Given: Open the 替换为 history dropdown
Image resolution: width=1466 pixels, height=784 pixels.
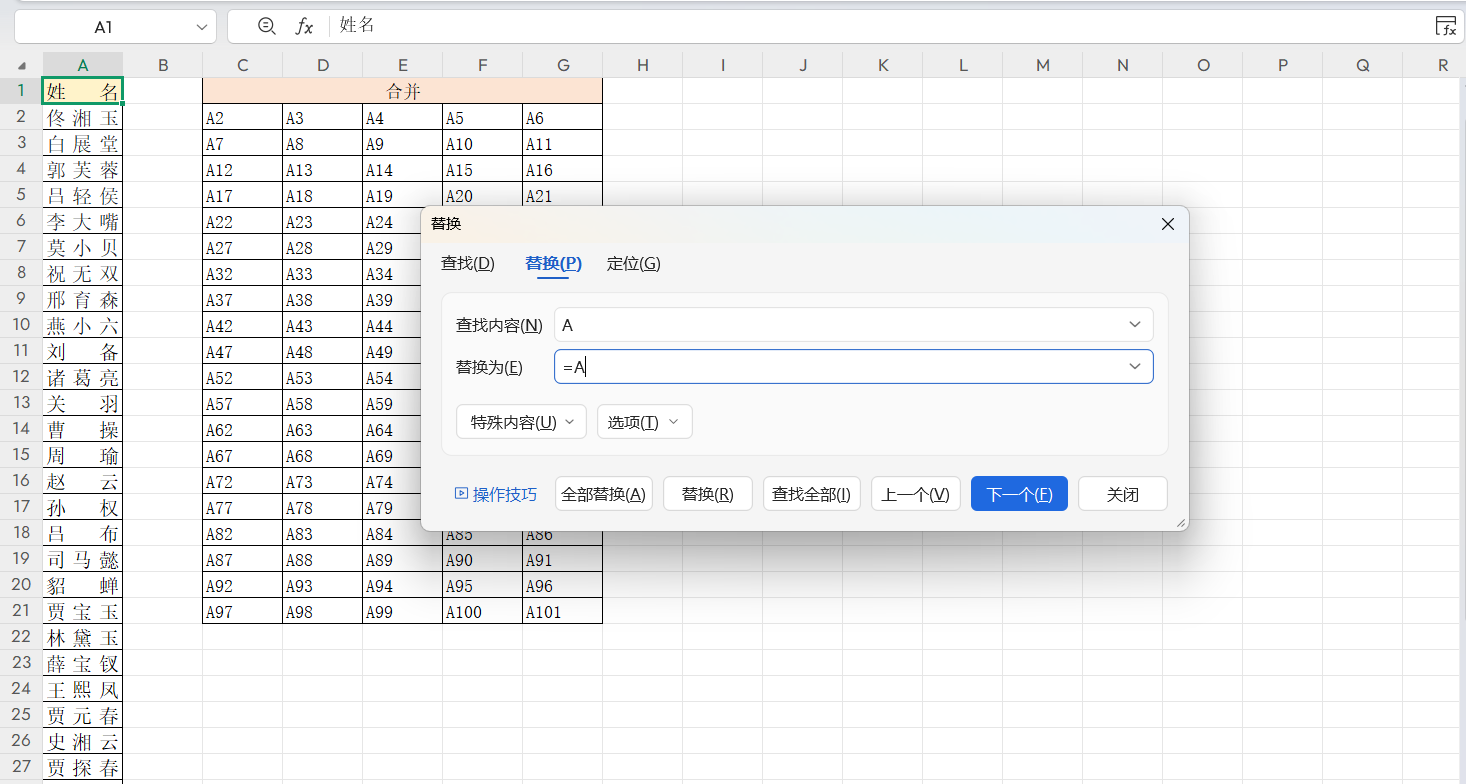Looking at the screenshot, I should tap(1134, 366).
